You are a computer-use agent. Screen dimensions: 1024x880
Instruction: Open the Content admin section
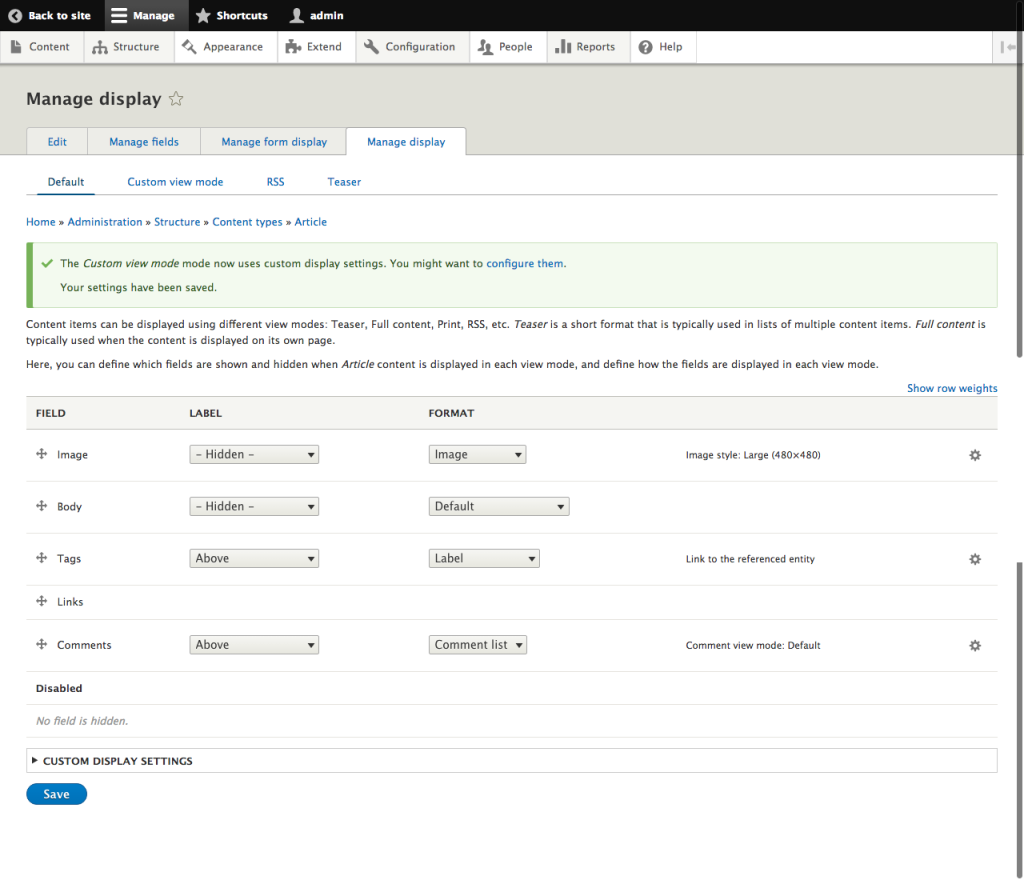41,47
